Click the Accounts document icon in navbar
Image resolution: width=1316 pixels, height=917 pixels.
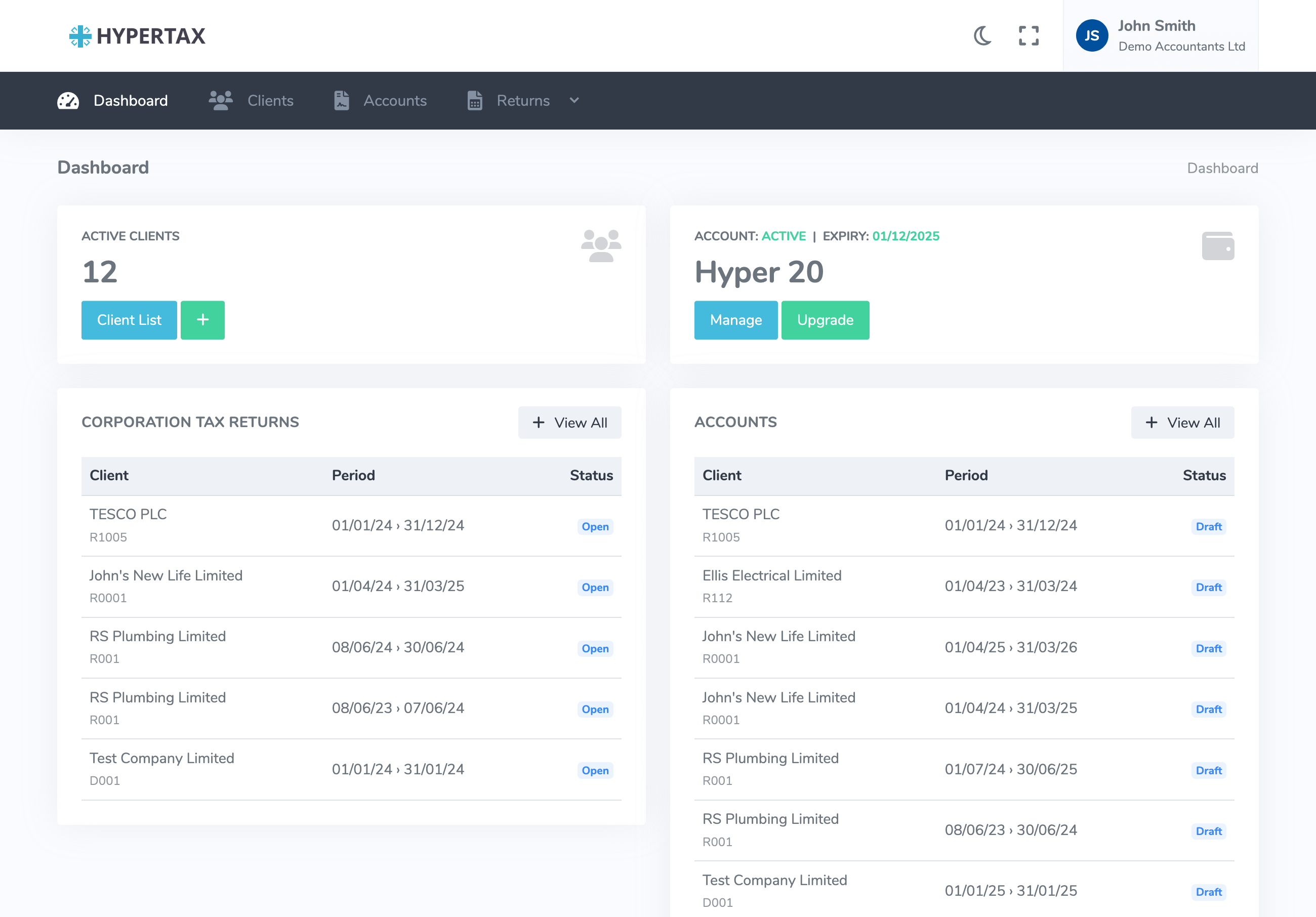point(342,101)
